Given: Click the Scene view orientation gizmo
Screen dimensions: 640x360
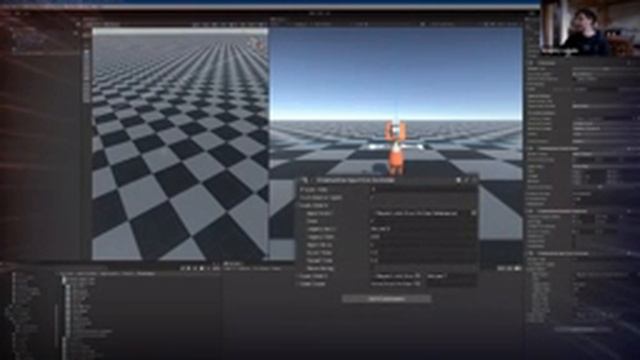Looking at the screenshot, I should [x=256, y=43].
